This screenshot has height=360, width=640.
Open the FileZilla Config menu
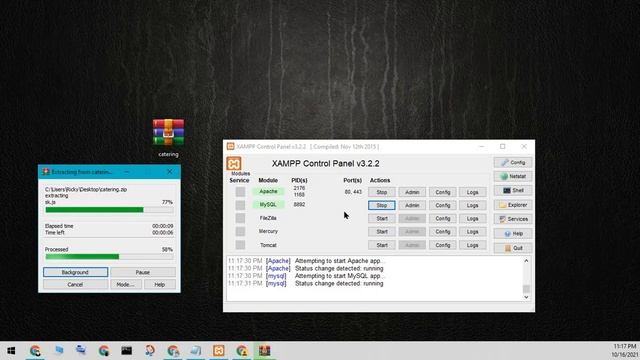442,218
